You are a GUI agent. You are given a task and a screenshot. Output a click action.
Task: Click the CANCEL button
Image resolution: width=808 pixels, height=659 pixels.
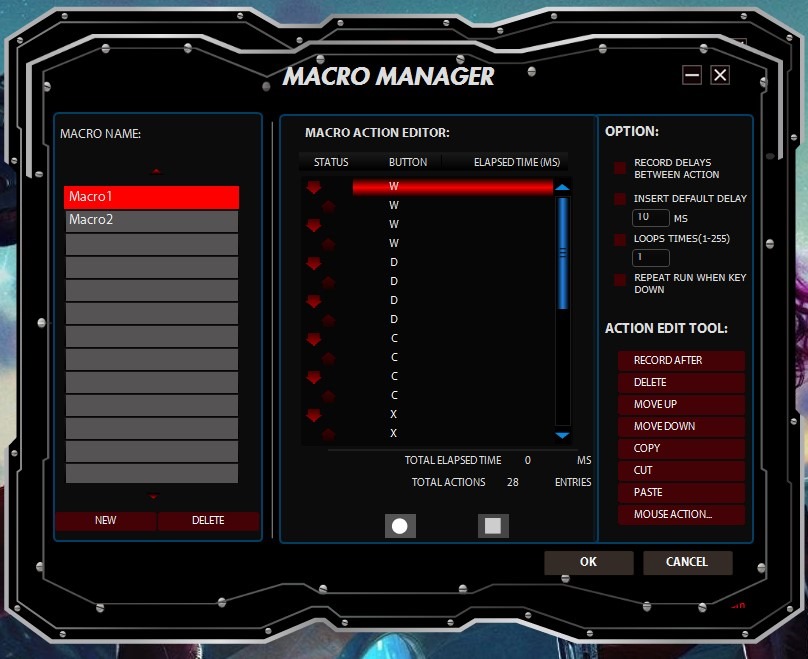coord(687,562)
